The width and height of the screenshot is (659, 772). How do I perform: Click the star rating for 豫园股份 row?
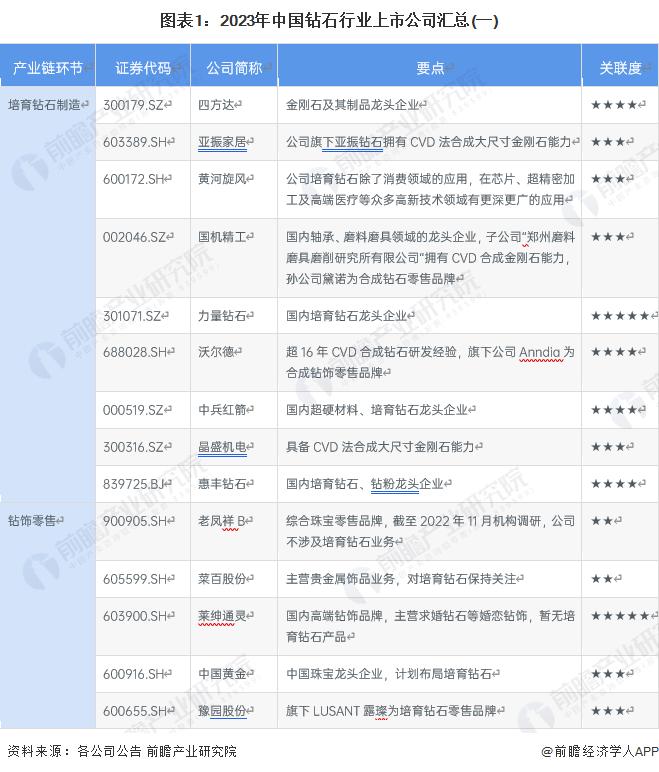point(608,710)
